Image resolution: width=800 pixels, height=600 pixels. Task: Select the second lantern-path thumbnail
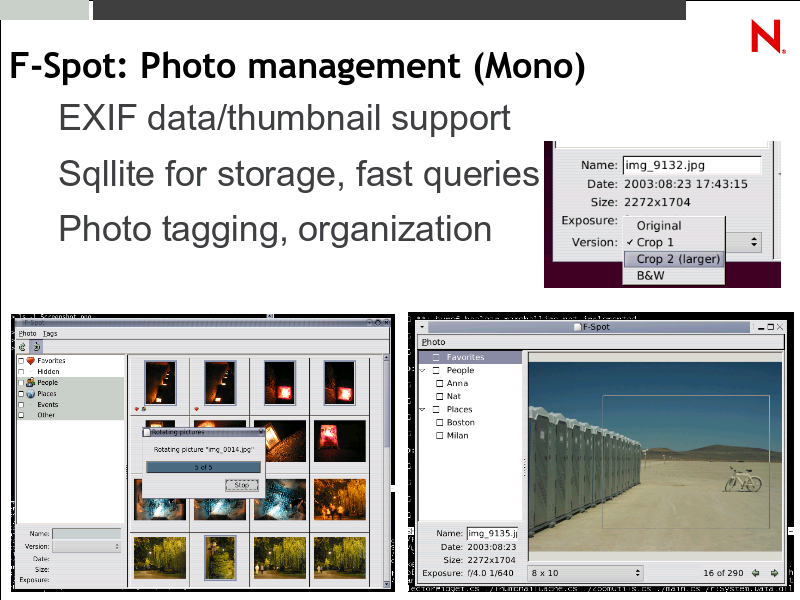coord(220,383)
